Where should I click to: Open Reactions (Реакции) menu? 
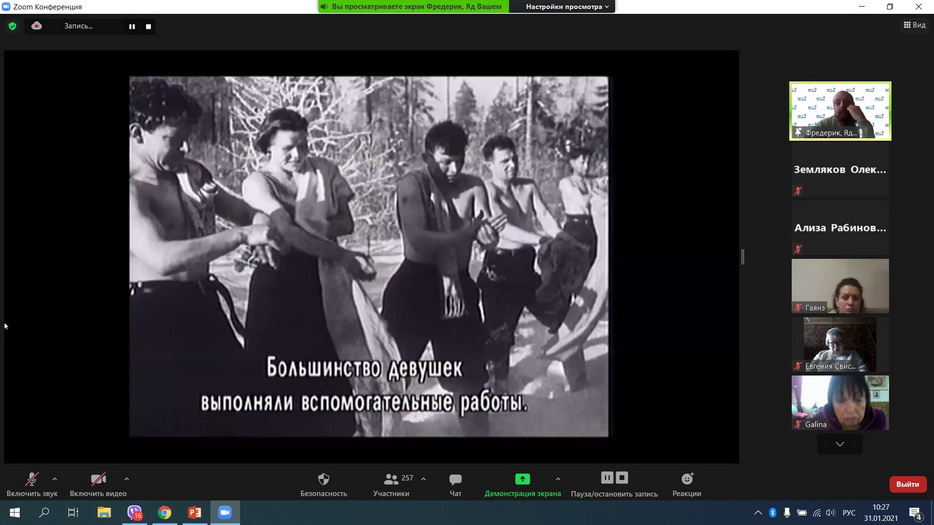(686, 480)
